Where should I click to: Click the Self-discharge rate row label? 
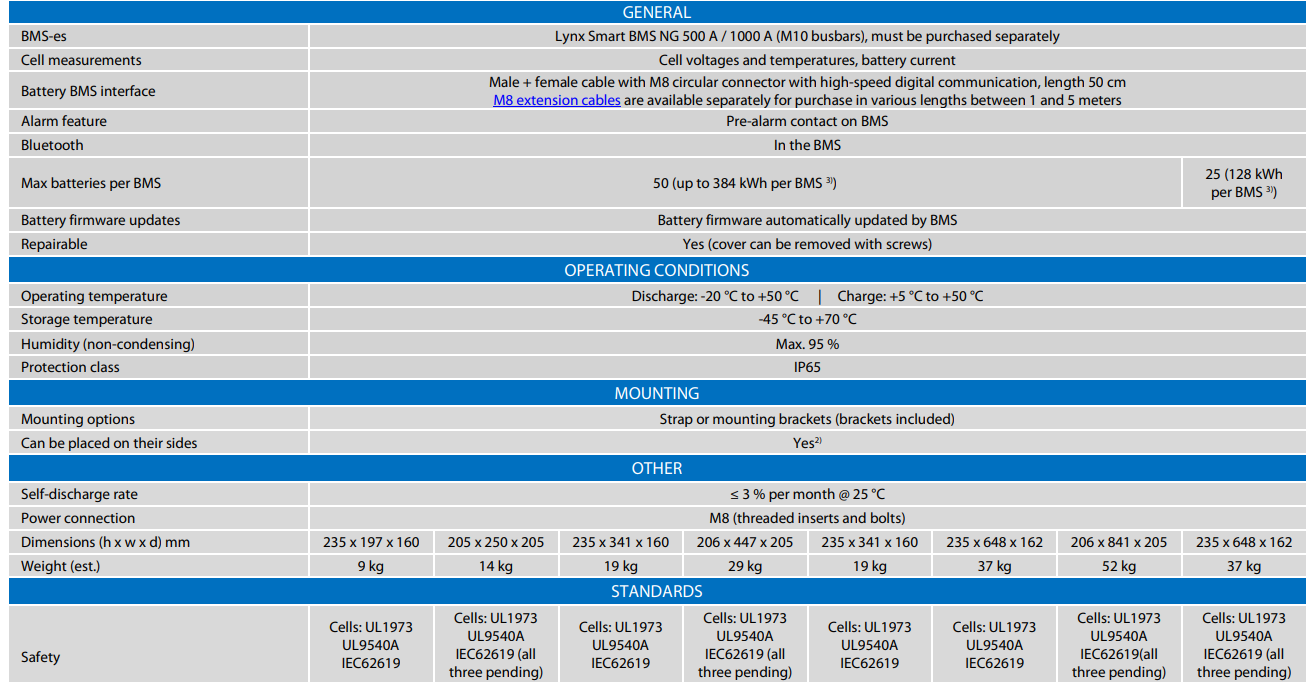point(79,494)
